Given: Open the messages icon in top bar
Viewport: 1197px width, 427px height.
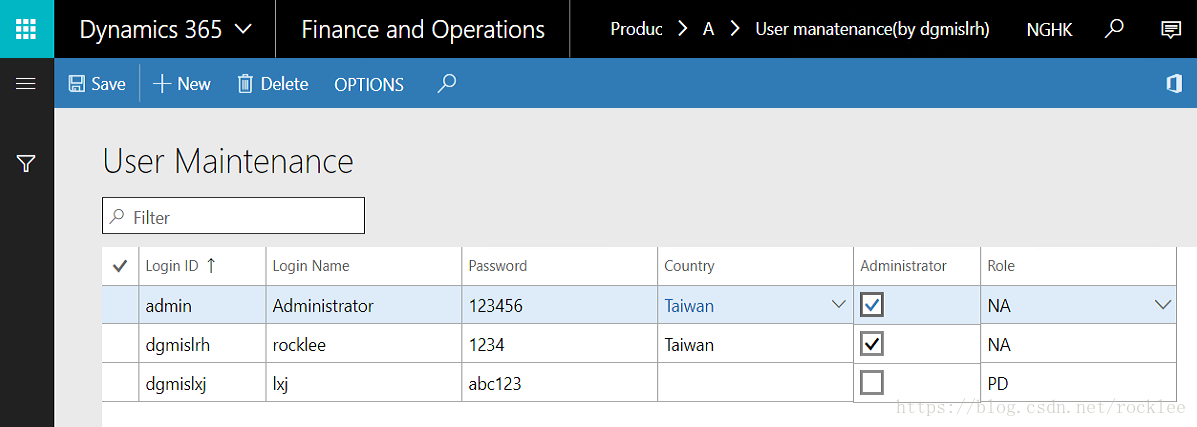Looking at the screenshot, I should pyautogui.click(x=1170, y=30).
